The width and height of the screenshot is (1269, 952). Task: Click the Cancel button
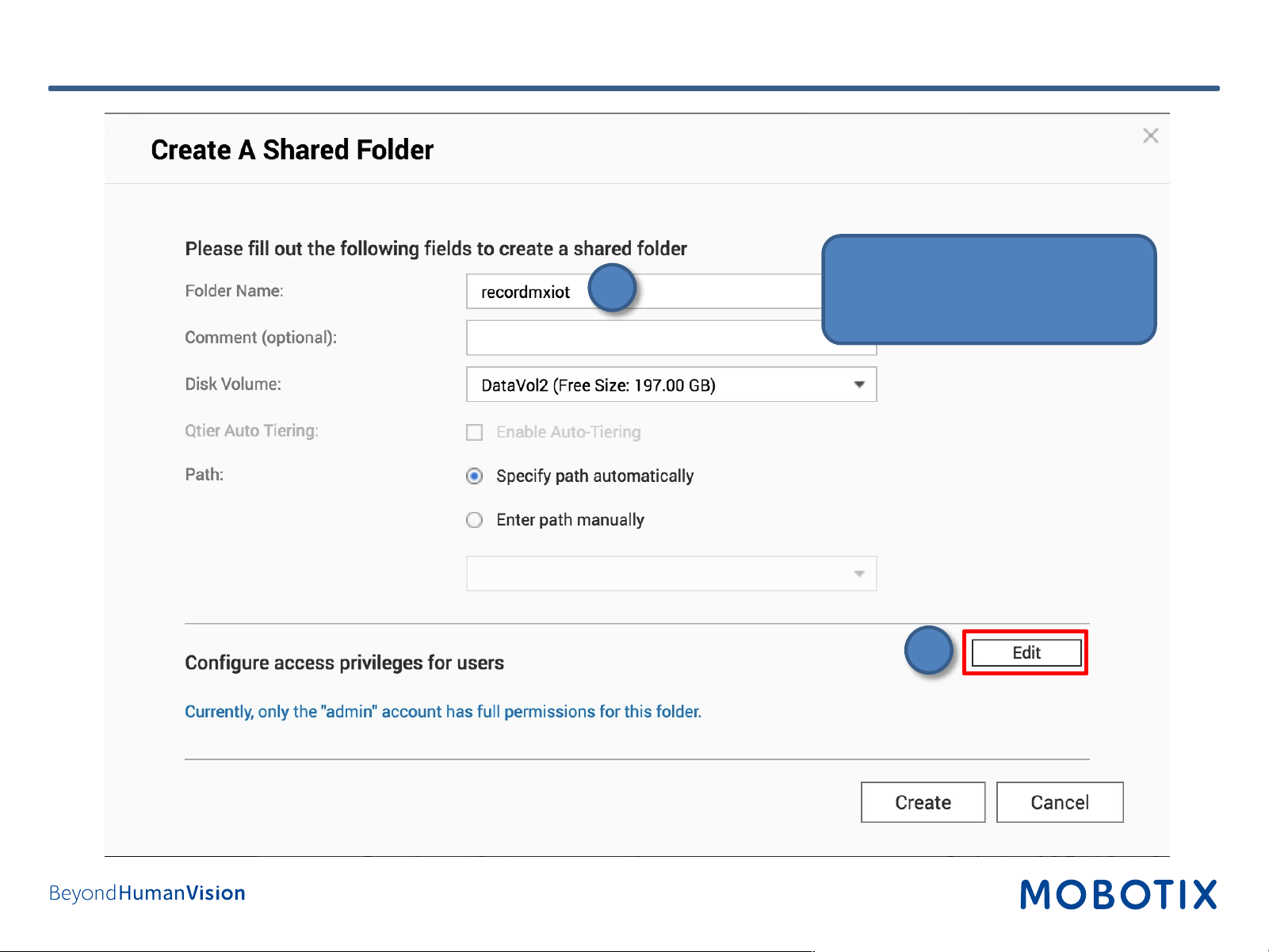pyautogui.click(x=1060, y=802)
